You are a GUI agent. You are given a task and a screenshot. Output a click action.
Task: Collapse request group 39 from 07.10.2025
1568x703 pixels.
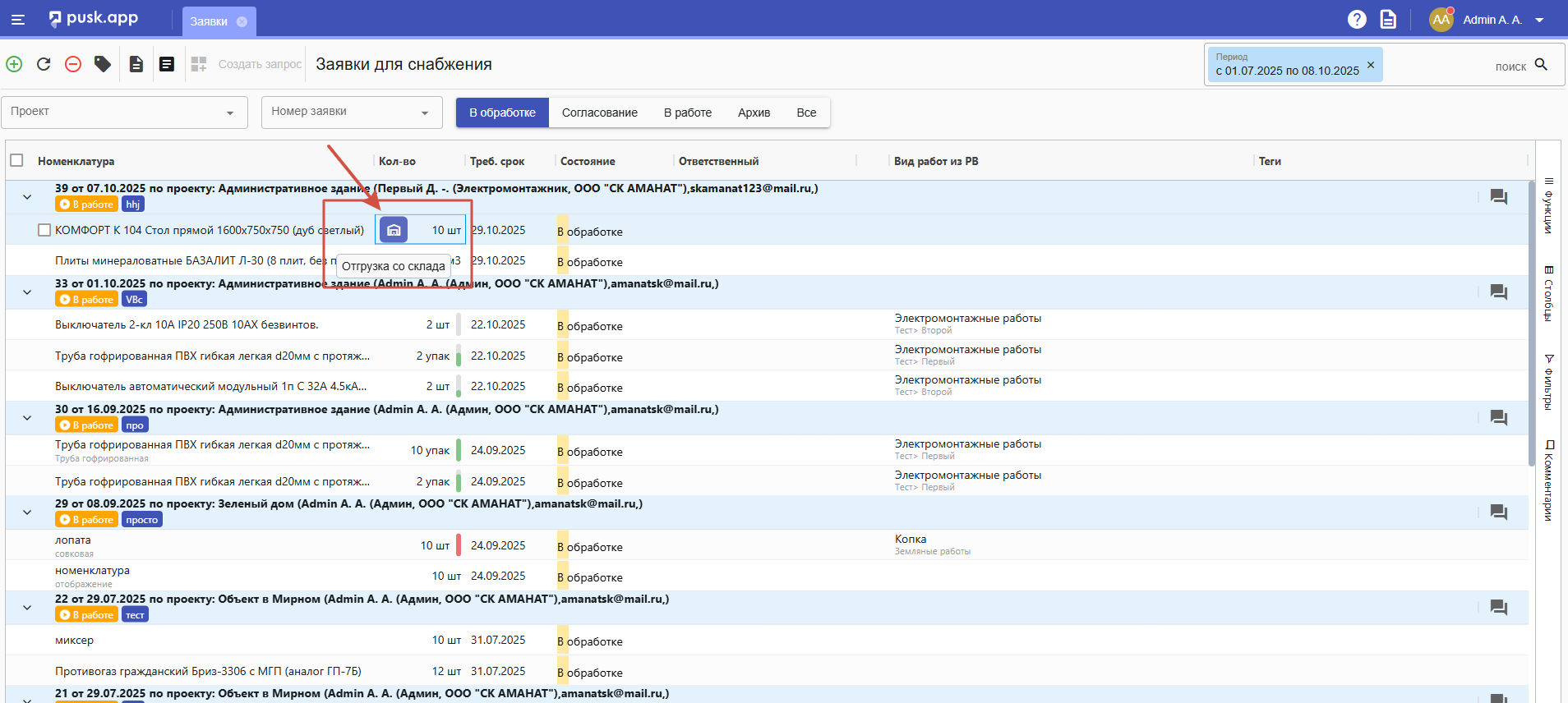click(x=27, y=197)
